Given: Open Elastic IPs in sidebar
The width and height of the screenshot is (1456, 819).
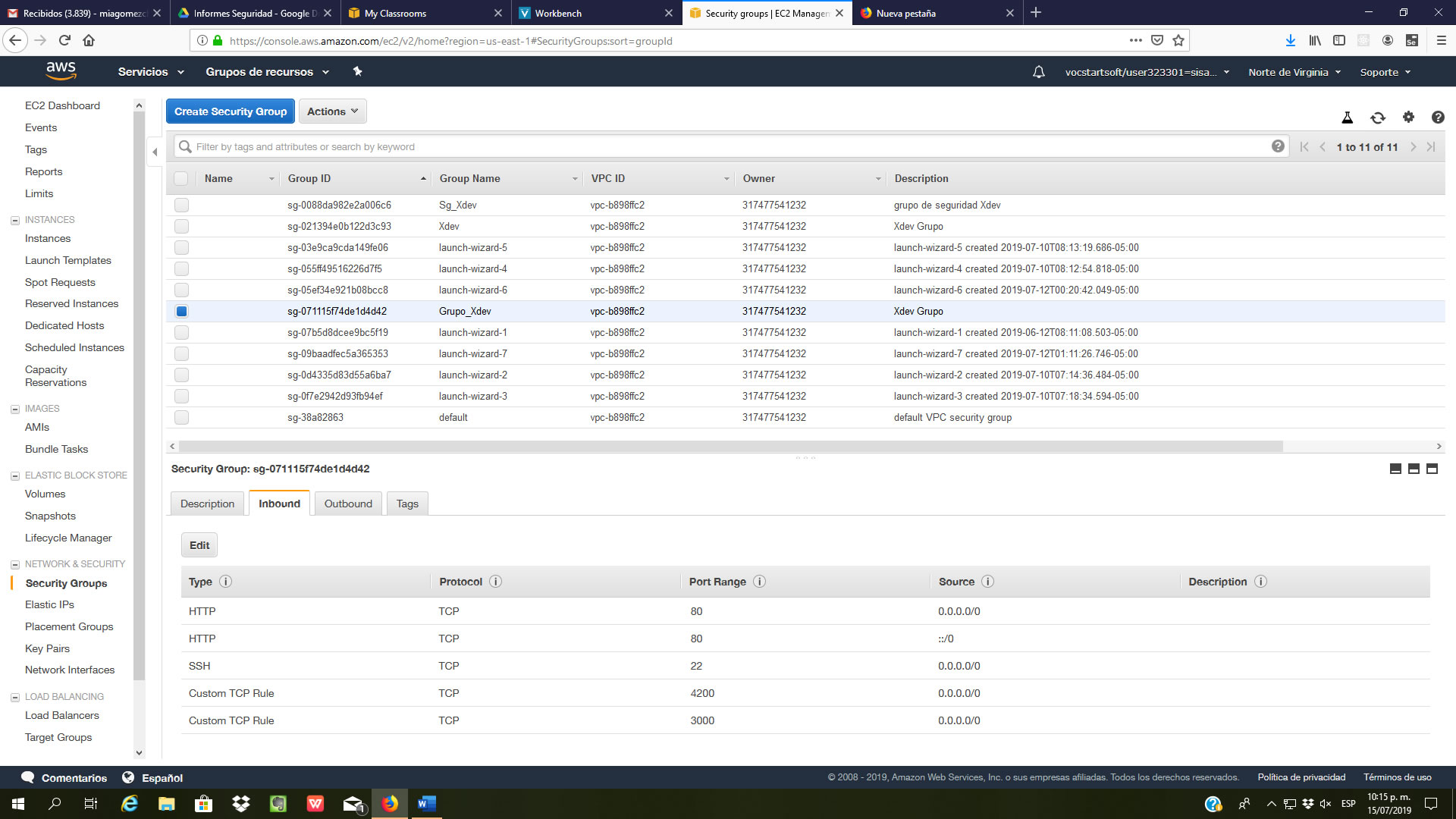Looking at the screenshot, I should coord(49,604).
